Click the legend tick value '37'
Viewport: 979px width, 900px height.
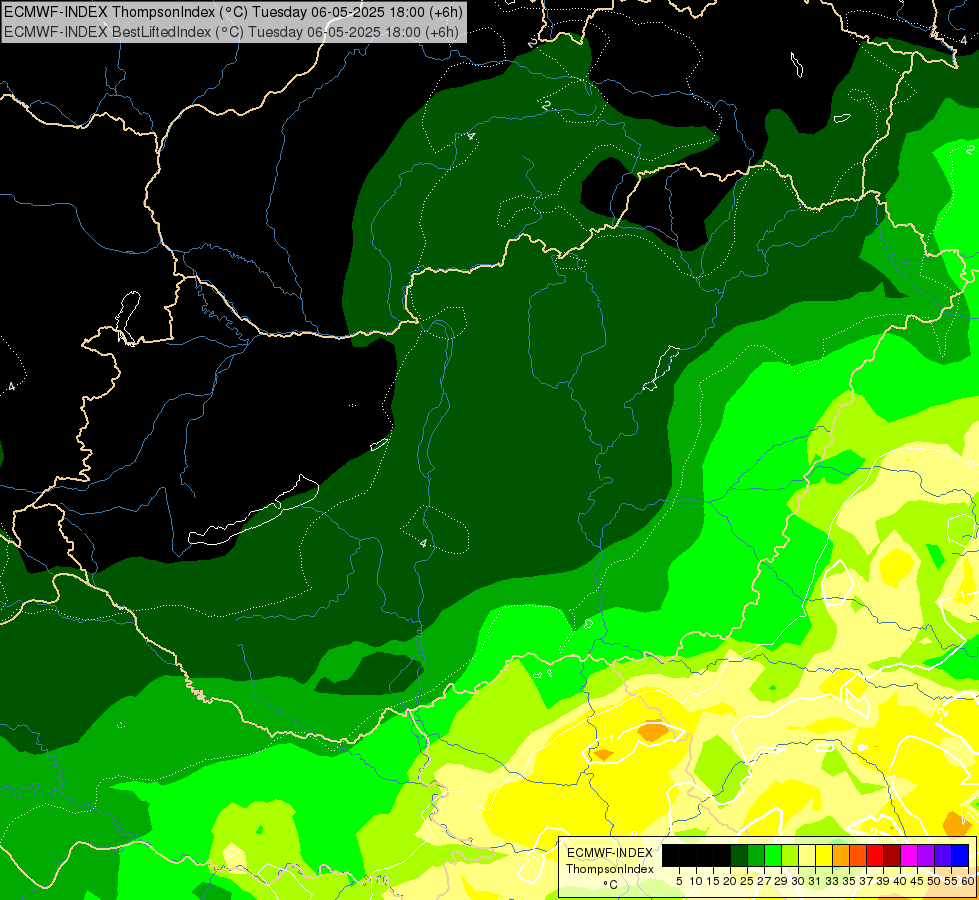coord(866,881)
